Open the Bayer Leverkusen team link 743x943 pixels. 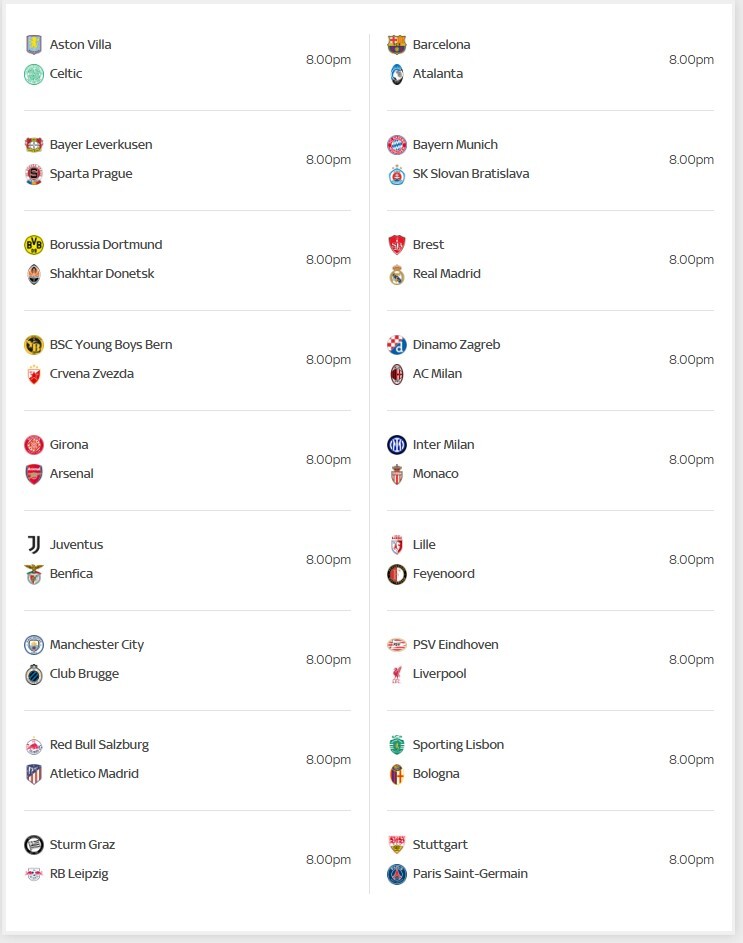(101, 145)
